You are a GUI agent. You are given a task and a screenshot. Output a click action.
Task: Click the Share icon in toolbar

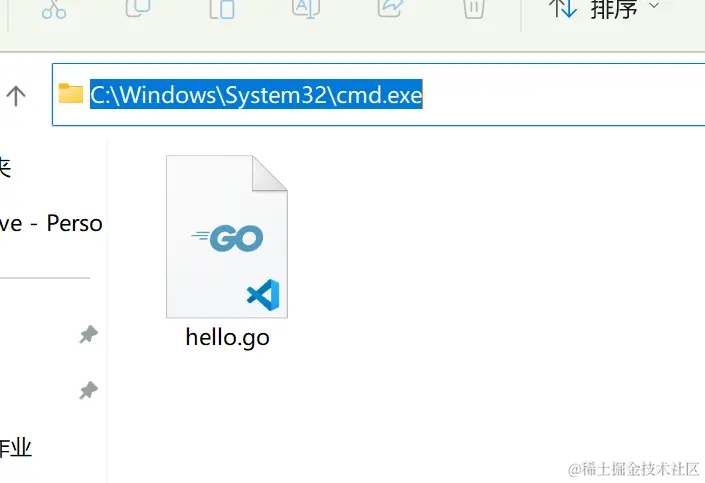[x=390, y=8]
